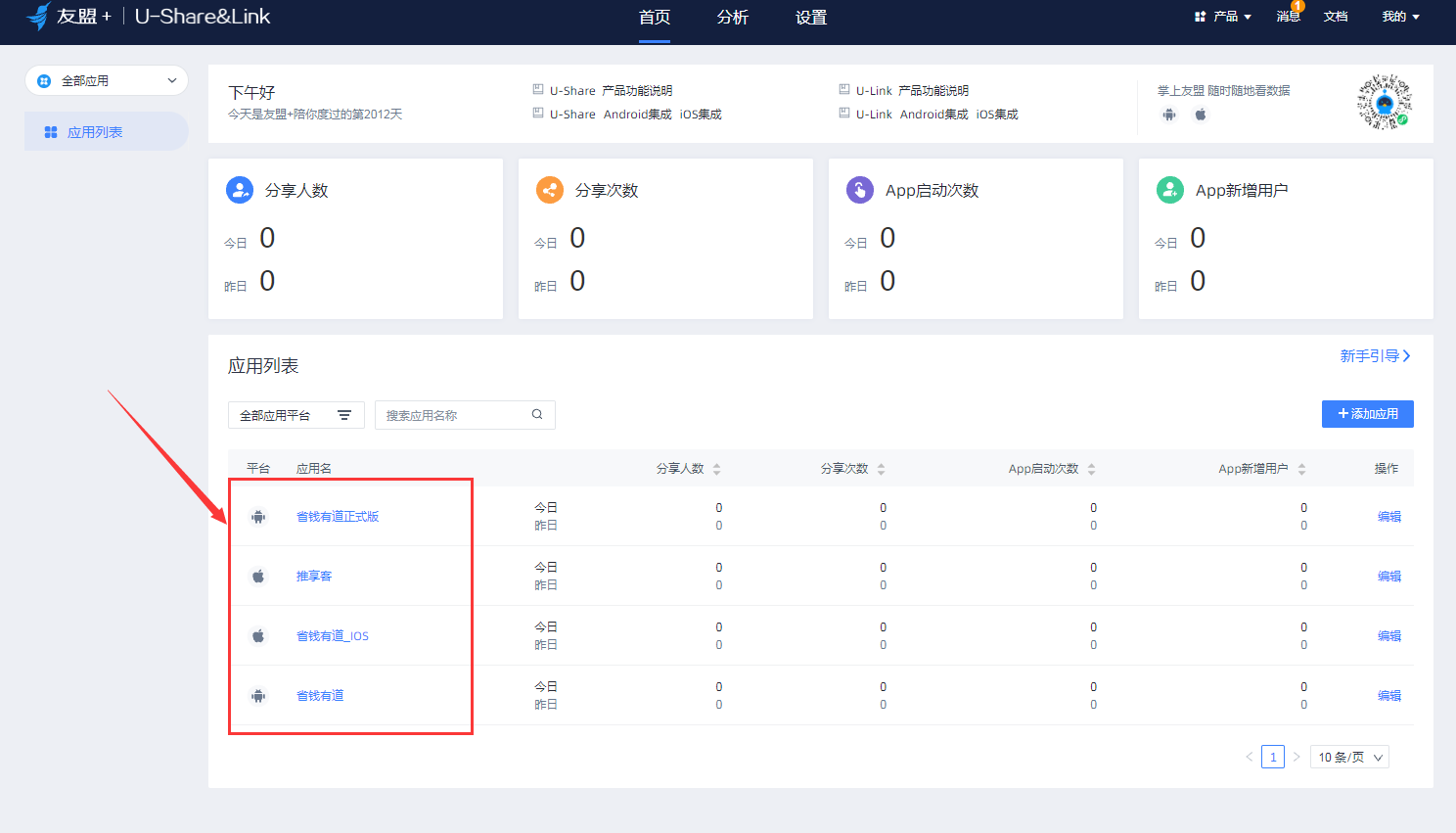Click the 分享人数 blue person icon
The image size is (1456, 833).
tap(240, 190)
